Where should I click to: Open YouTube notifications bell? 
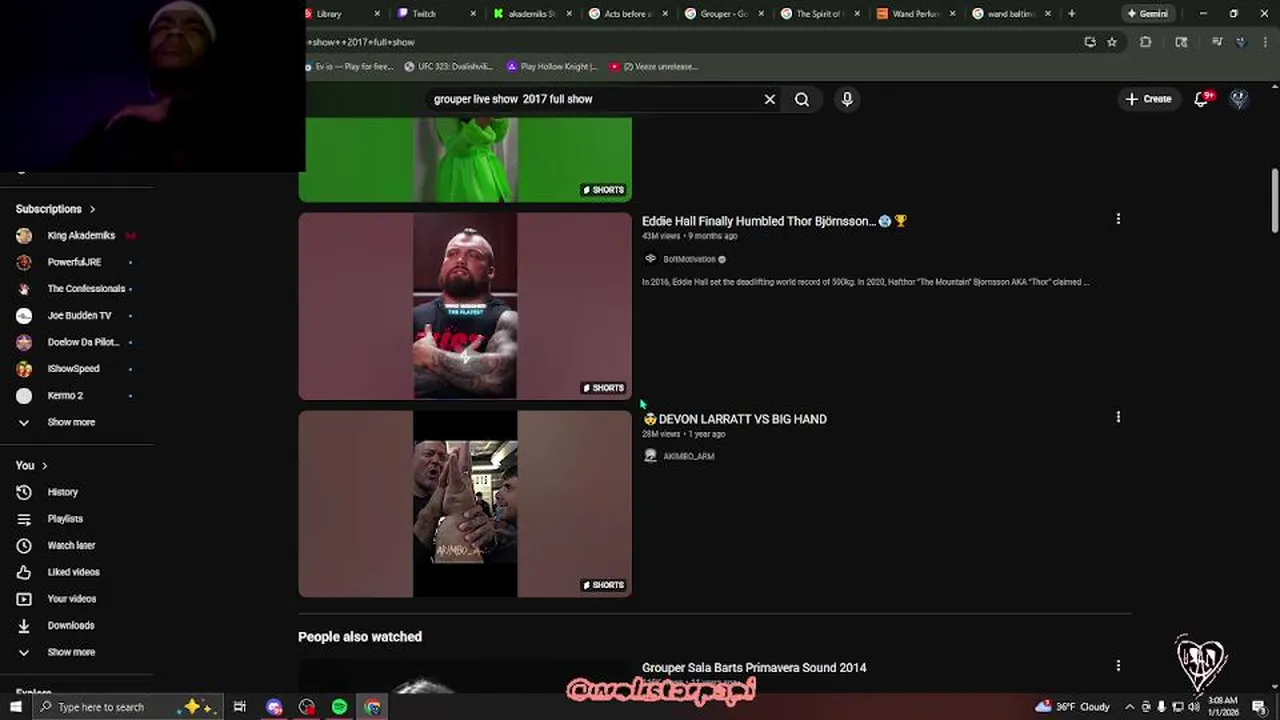click(1202, 99)
